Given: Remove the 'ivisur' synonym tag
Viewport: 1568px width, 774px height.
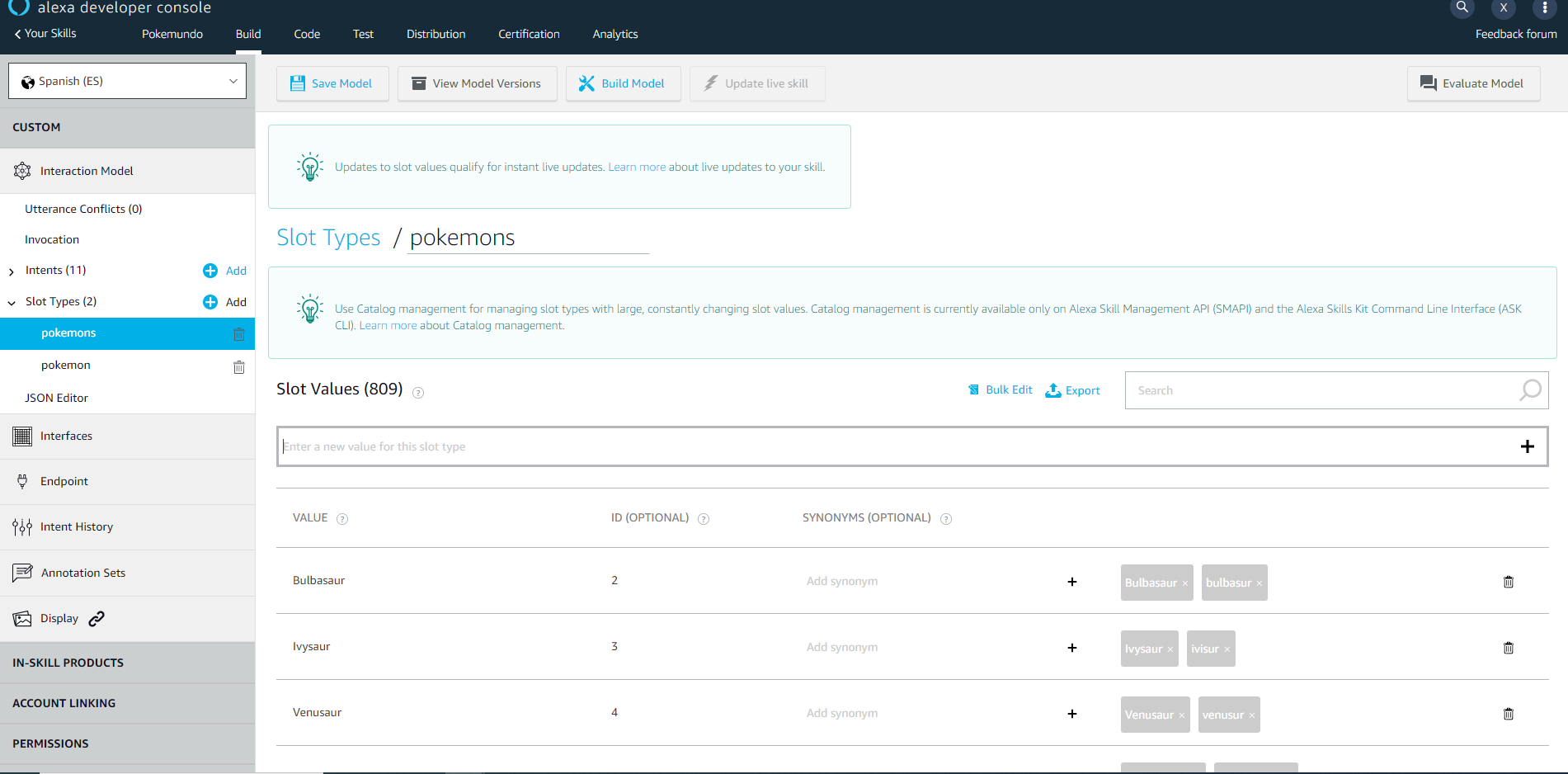Looking at the screenshot, I should point(1227,649).
